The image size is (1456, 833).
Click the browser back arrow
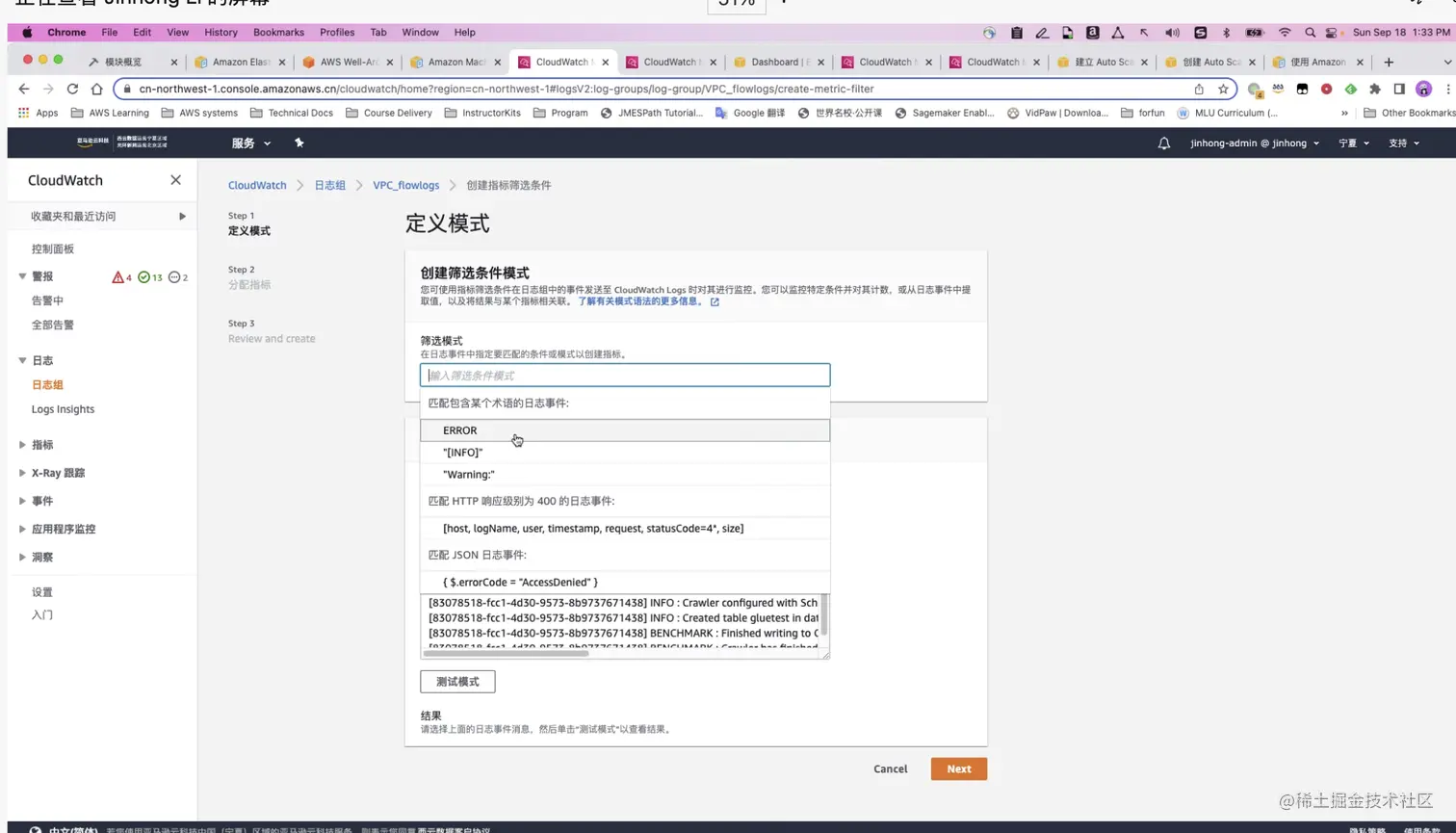[24, 89]
